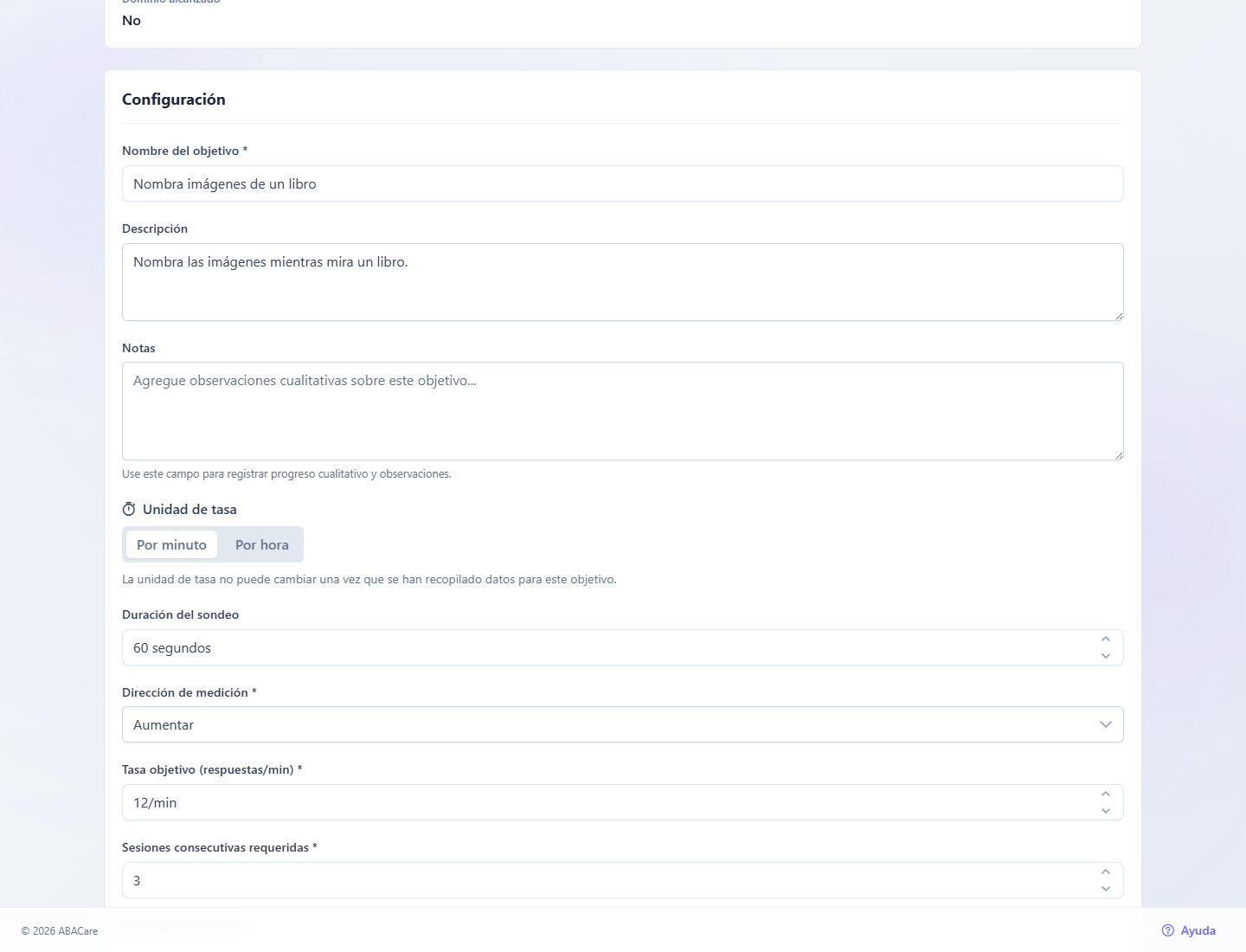Click the Configuración section heading
Screen dimensions: 1246x952
[174, 100]
